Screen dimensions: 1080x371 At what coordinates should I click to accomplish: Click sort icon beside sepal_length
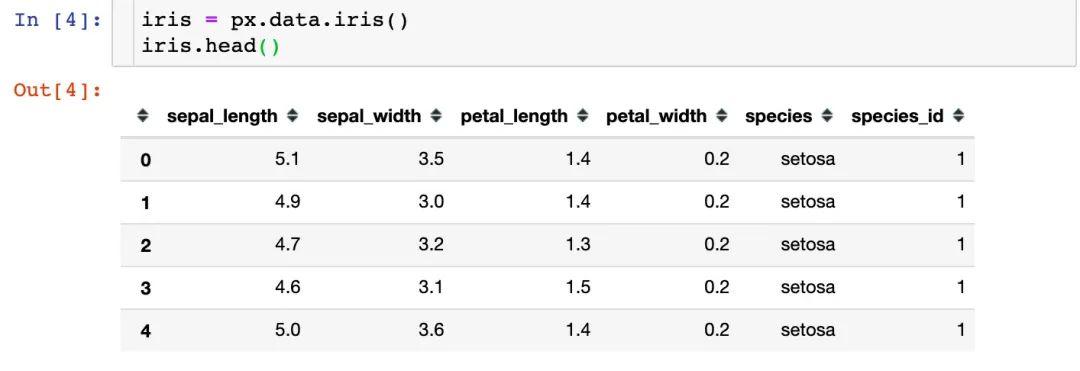pyautogui.click(x=293, y=116)
